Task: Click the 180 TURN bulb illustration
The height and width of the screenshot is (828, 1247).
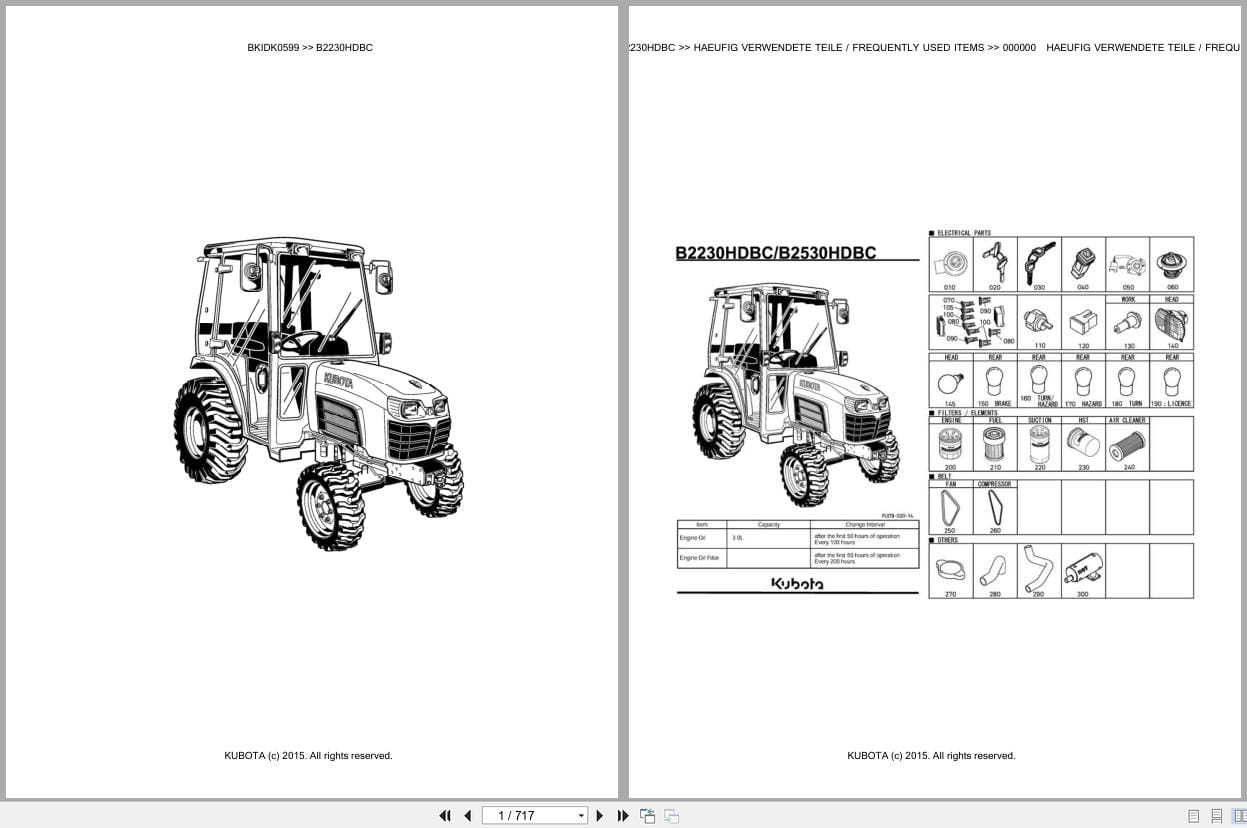Action: coord(1128,380)
